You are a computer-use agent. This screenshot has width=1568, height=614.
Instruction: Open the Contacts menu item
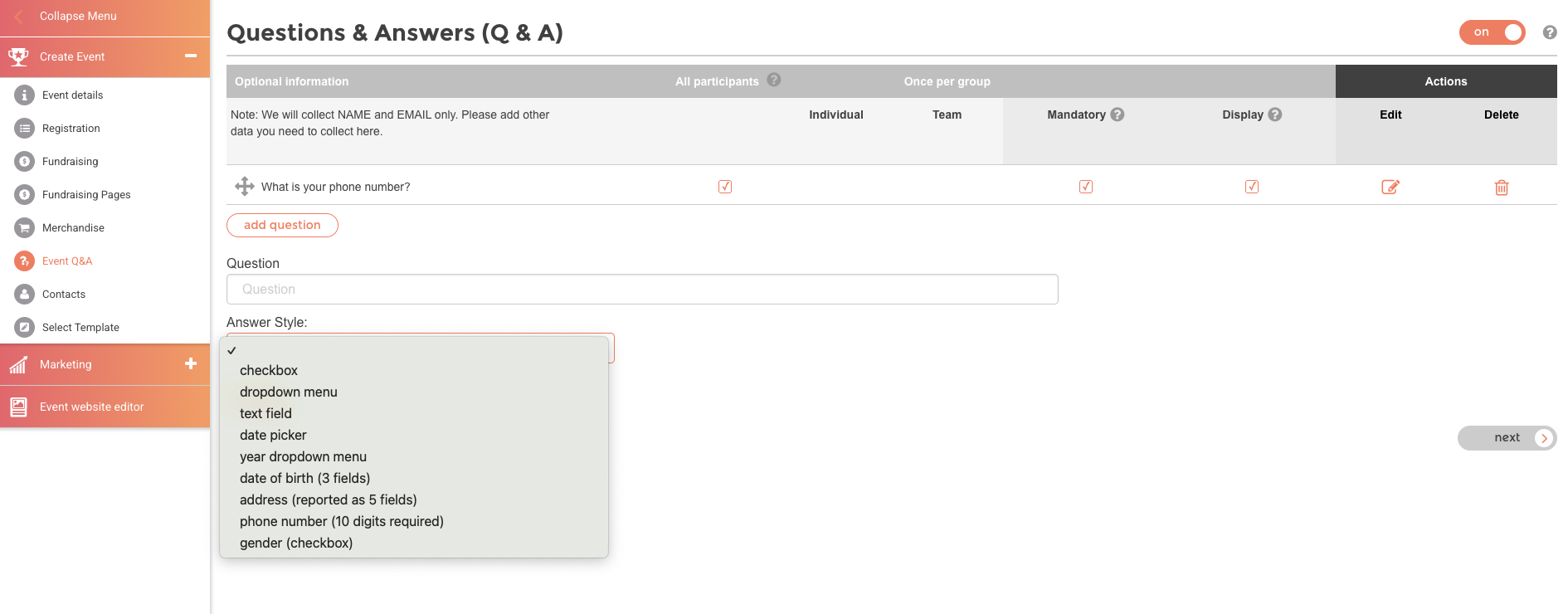pos(64,294)
